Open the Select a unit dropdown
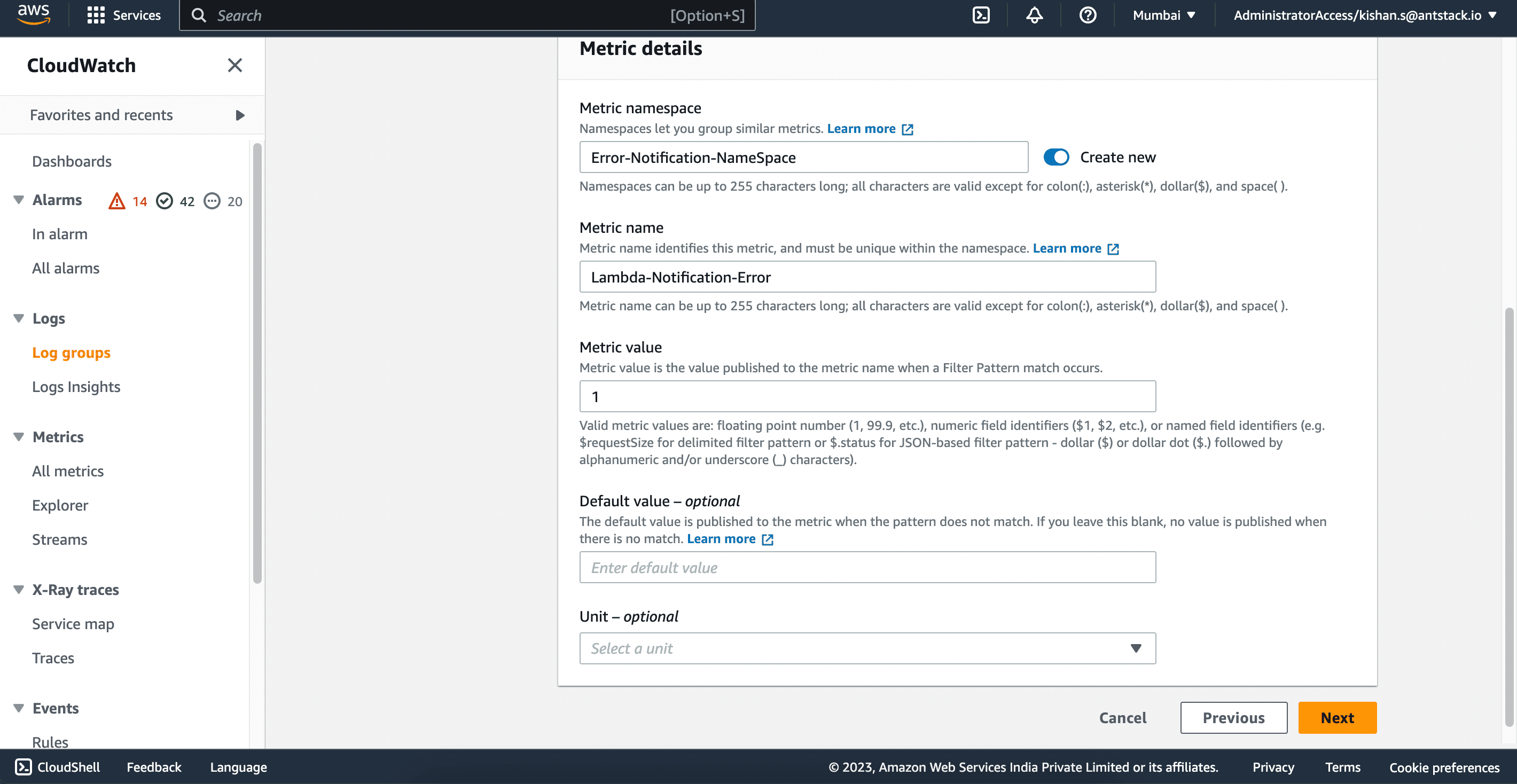Viewport: 1517px width, 784px height. pos(867,649)
